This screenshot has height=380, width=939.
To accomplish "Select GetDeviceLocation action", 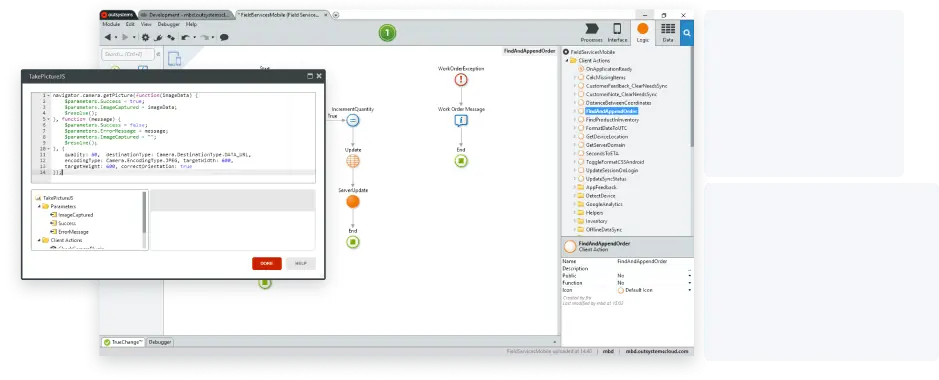I will pyautogui.click(x=607, y=136).
